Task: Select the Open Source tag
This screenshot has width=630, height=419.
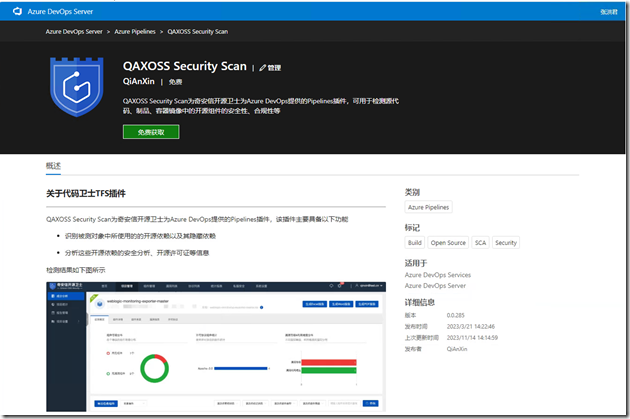Action: [x=448, y=243]
